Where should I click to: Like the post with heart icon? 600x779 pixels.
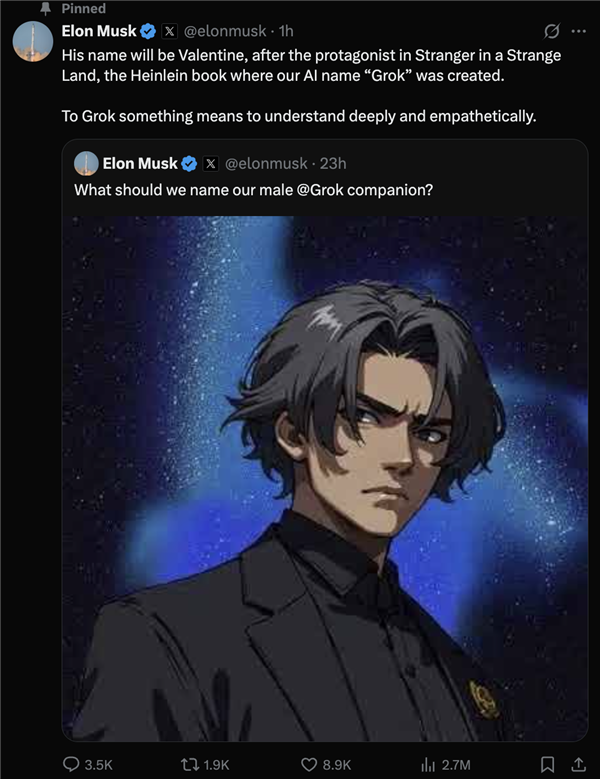point(309,764)
